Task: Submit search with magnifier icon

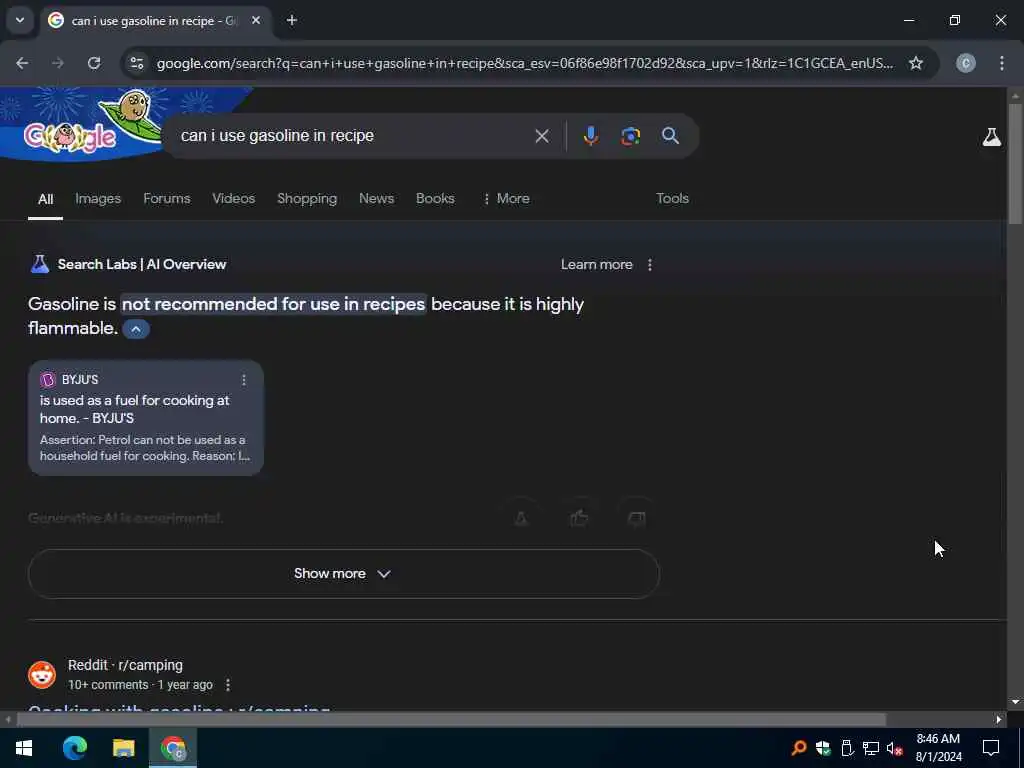Action: coord(670,136)
